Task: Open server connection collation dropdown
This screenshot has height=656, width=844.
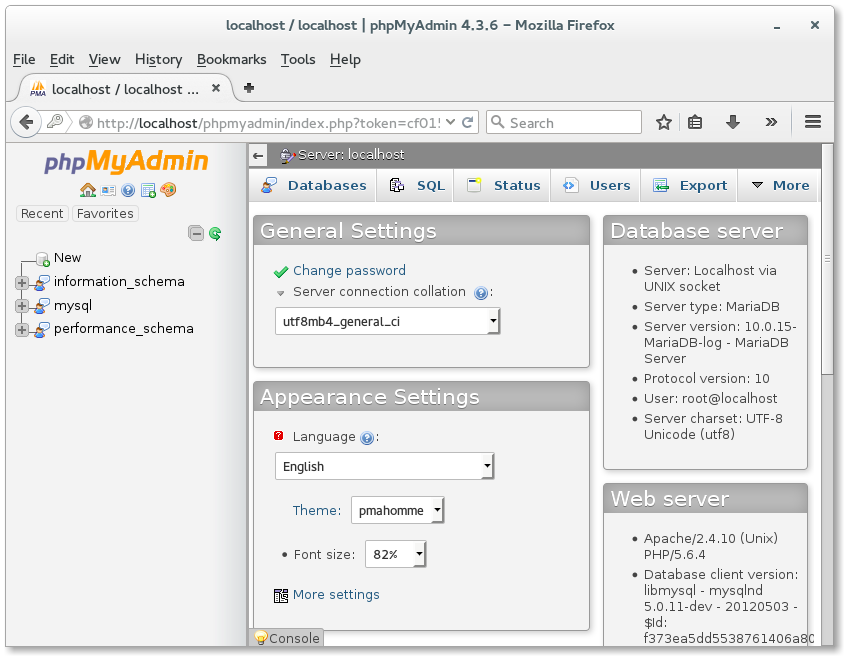Action: point(388,321)
